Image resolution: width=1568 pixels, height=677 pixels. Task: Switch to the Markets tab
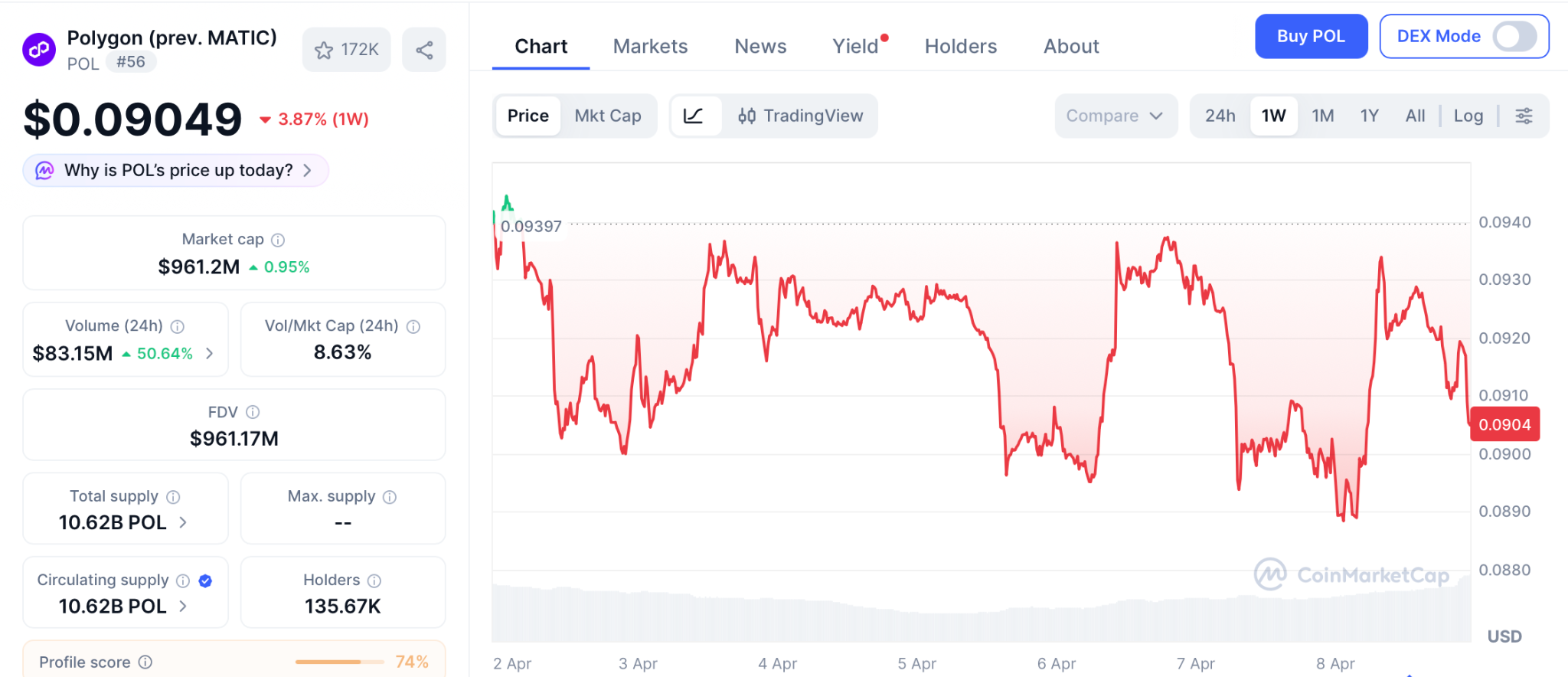click(650, 47)
